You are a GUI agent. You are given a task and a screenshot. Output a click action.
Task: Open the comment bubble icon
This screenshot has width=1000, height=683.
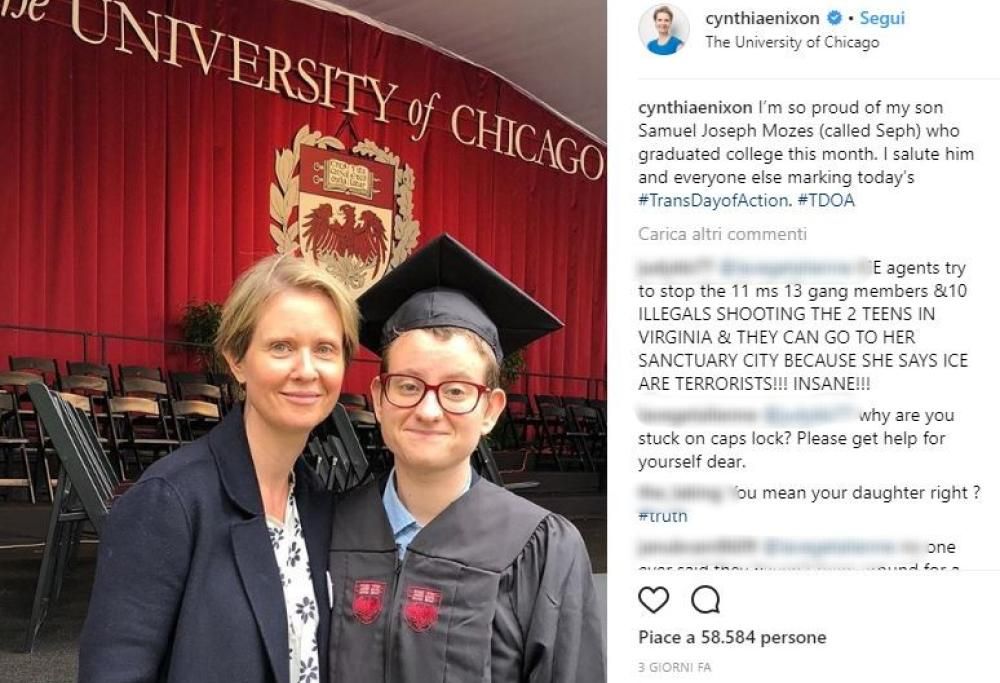click(705, 599)
